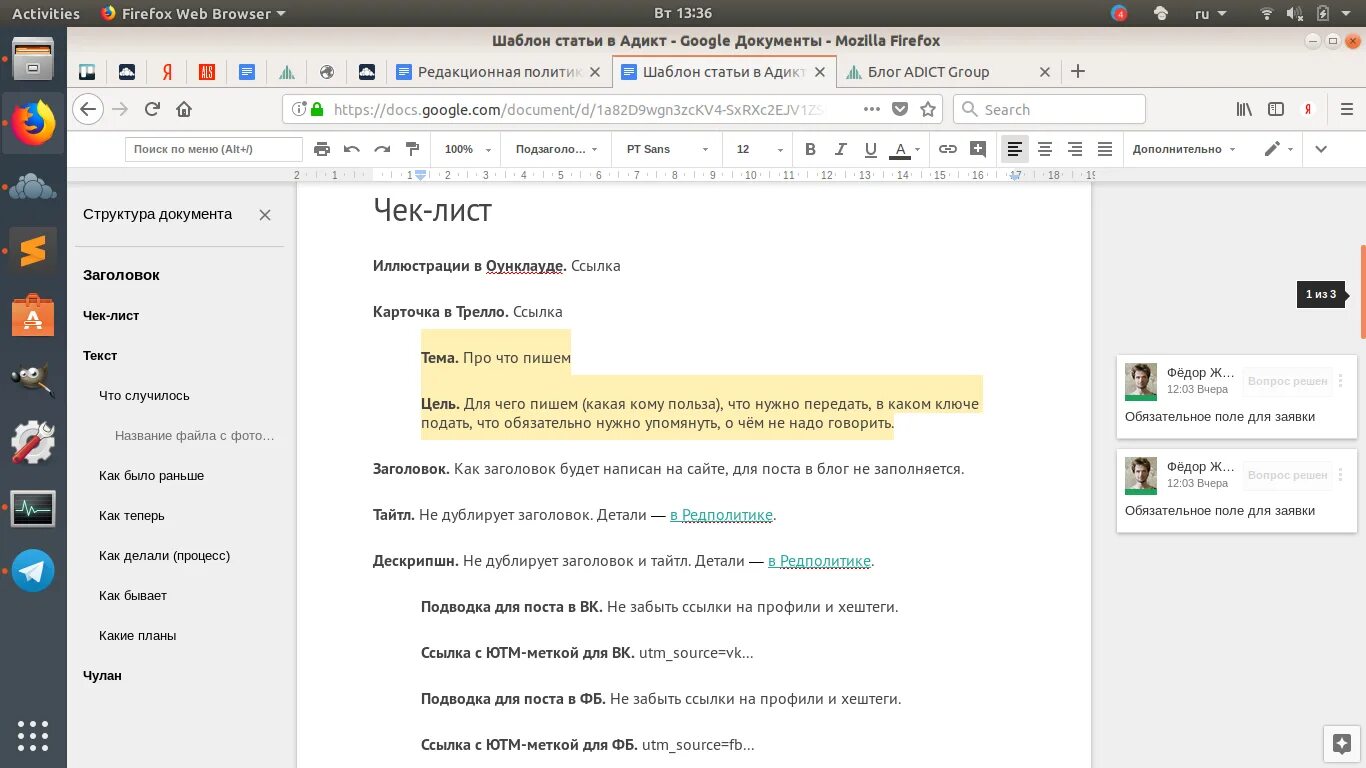Go back to the previous page
This screenshot has height=768, width=1366.
tap(88, 109)
